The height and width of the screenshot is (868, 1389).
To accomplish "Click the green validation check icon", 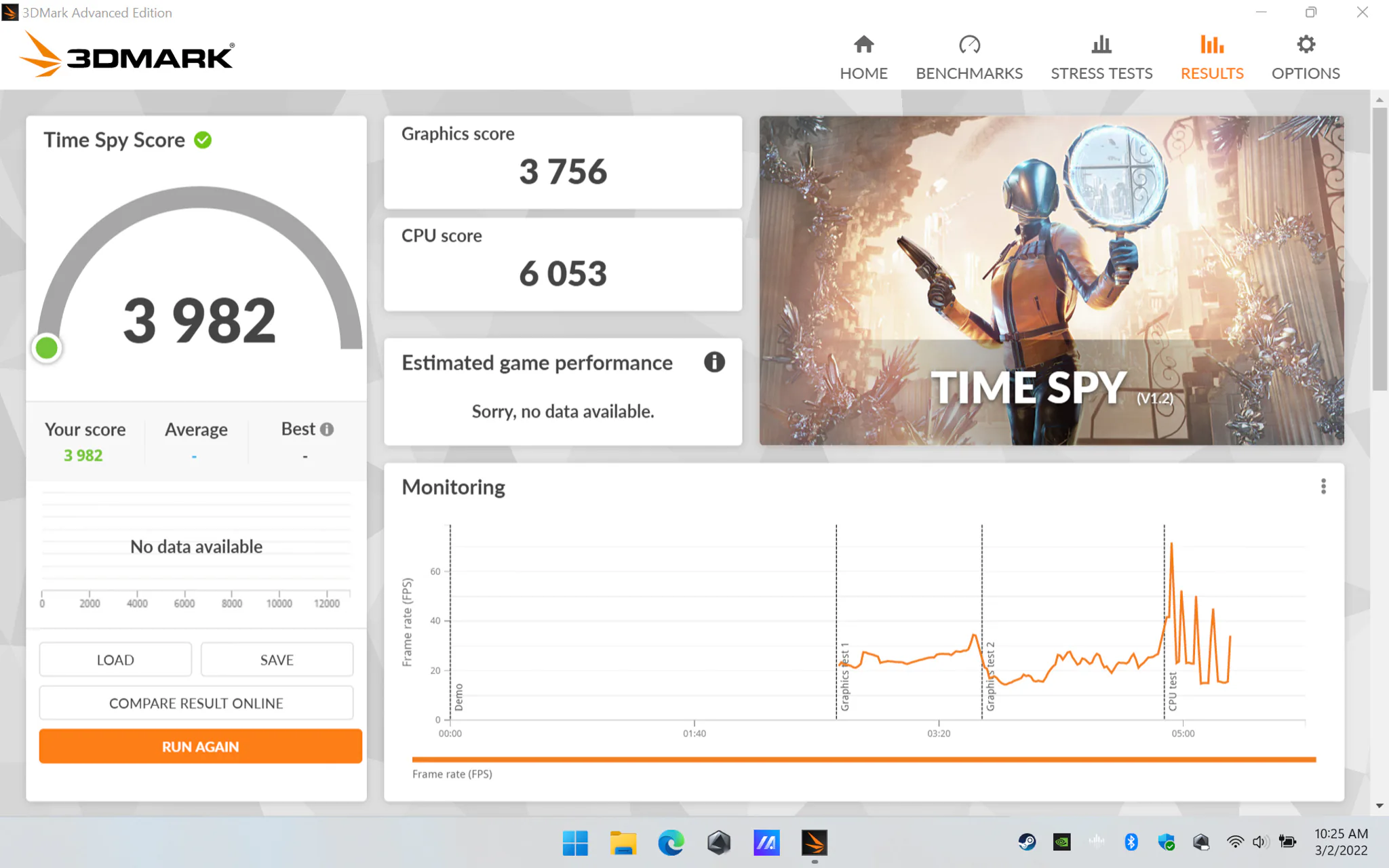I will pos(203,140).
